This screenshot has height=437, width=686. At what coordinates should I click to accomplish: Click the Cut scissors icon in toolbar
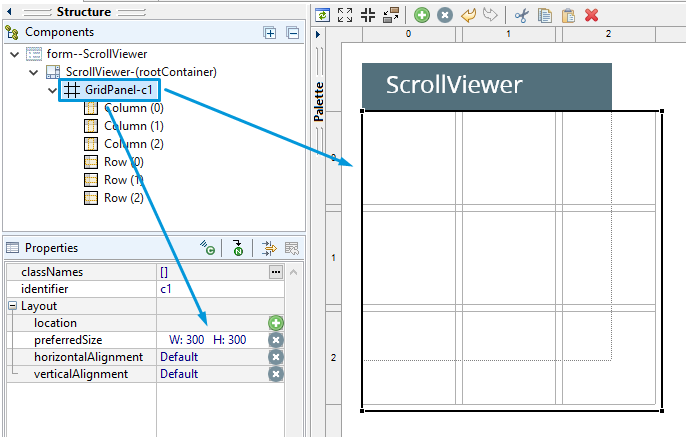click(x=521, y=15)
